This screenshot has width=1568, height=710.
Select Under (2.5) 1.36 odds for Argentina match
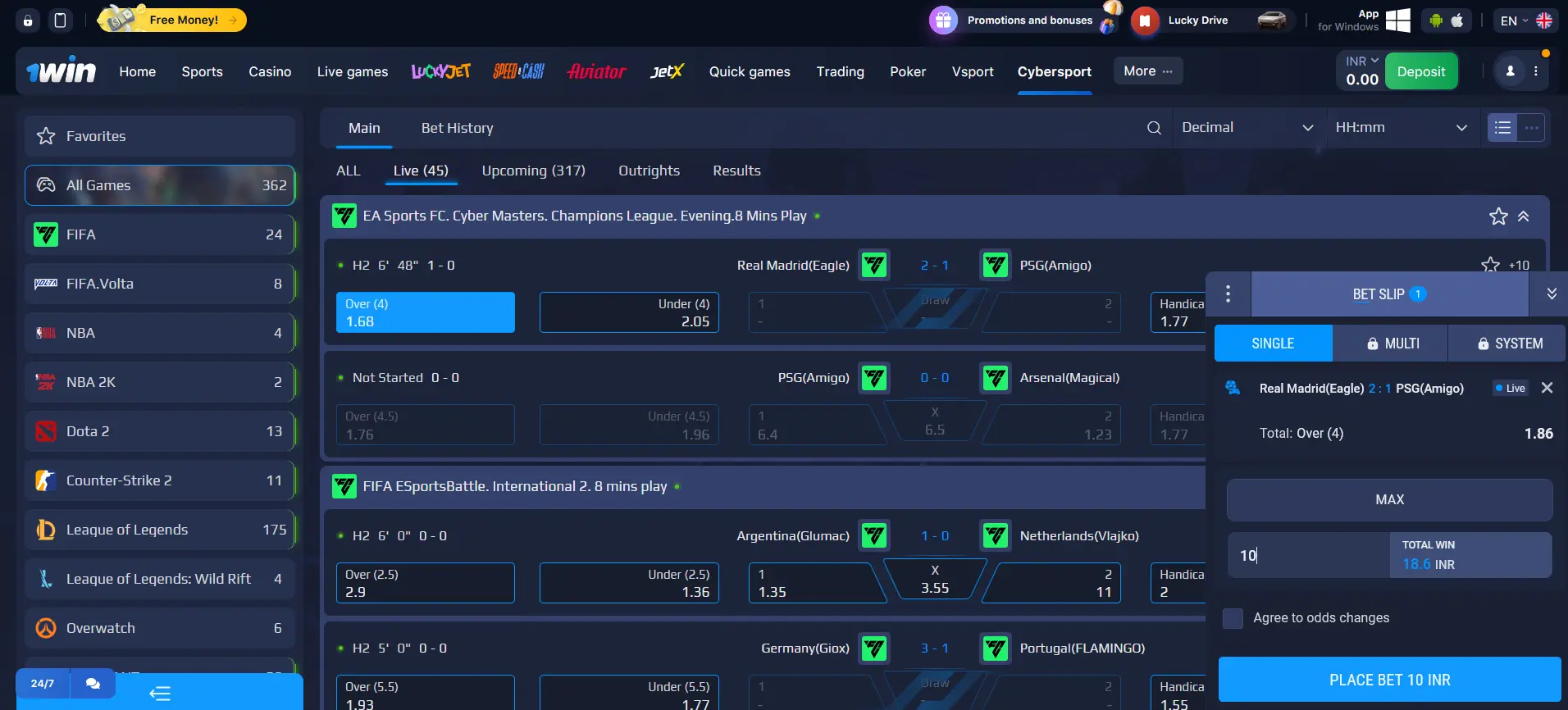[x=629, y=583]
